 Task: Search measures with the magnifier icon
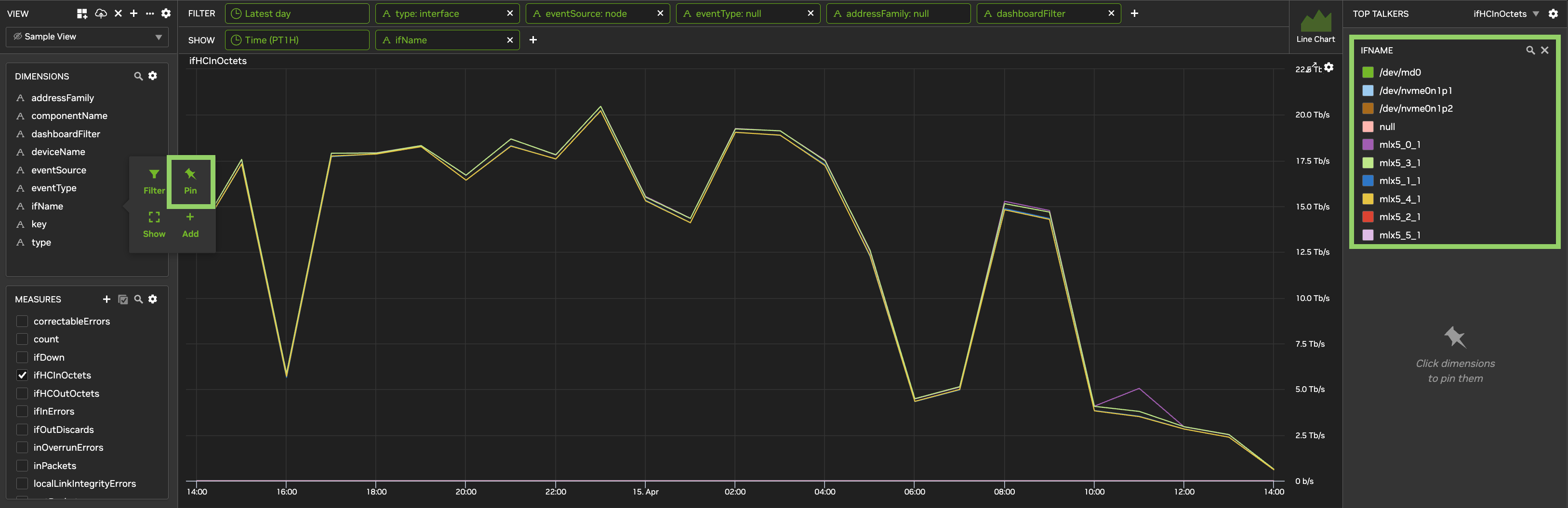[138, 300]
